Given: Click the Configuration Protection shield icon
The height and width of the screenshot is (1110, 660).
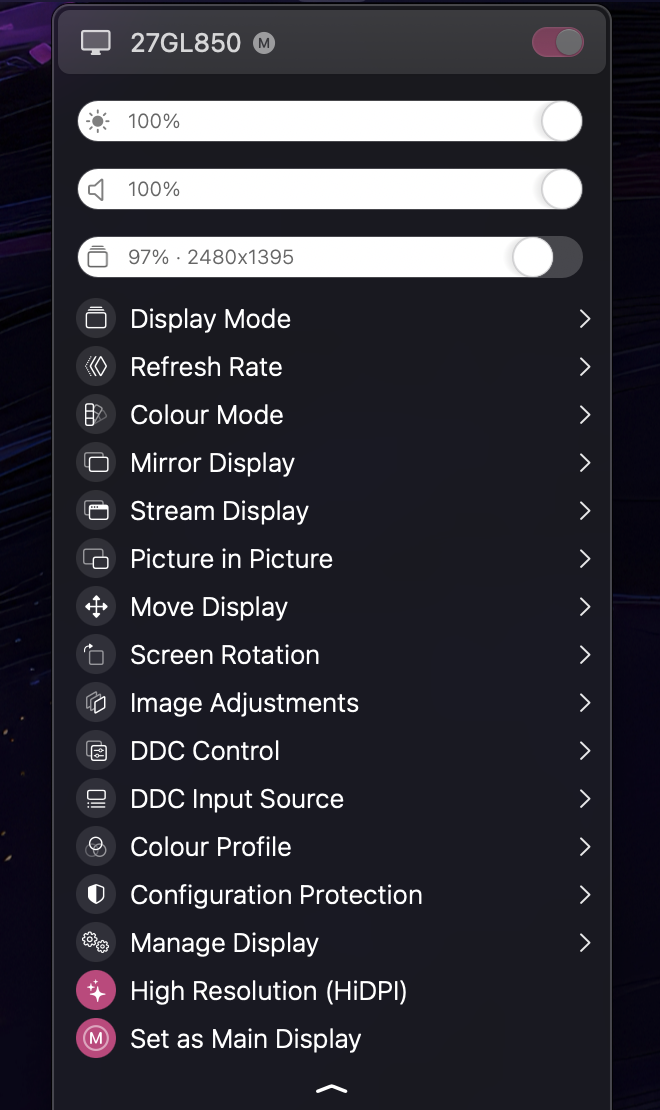Looking at the screenshot, I should click(x=96, y=895).
